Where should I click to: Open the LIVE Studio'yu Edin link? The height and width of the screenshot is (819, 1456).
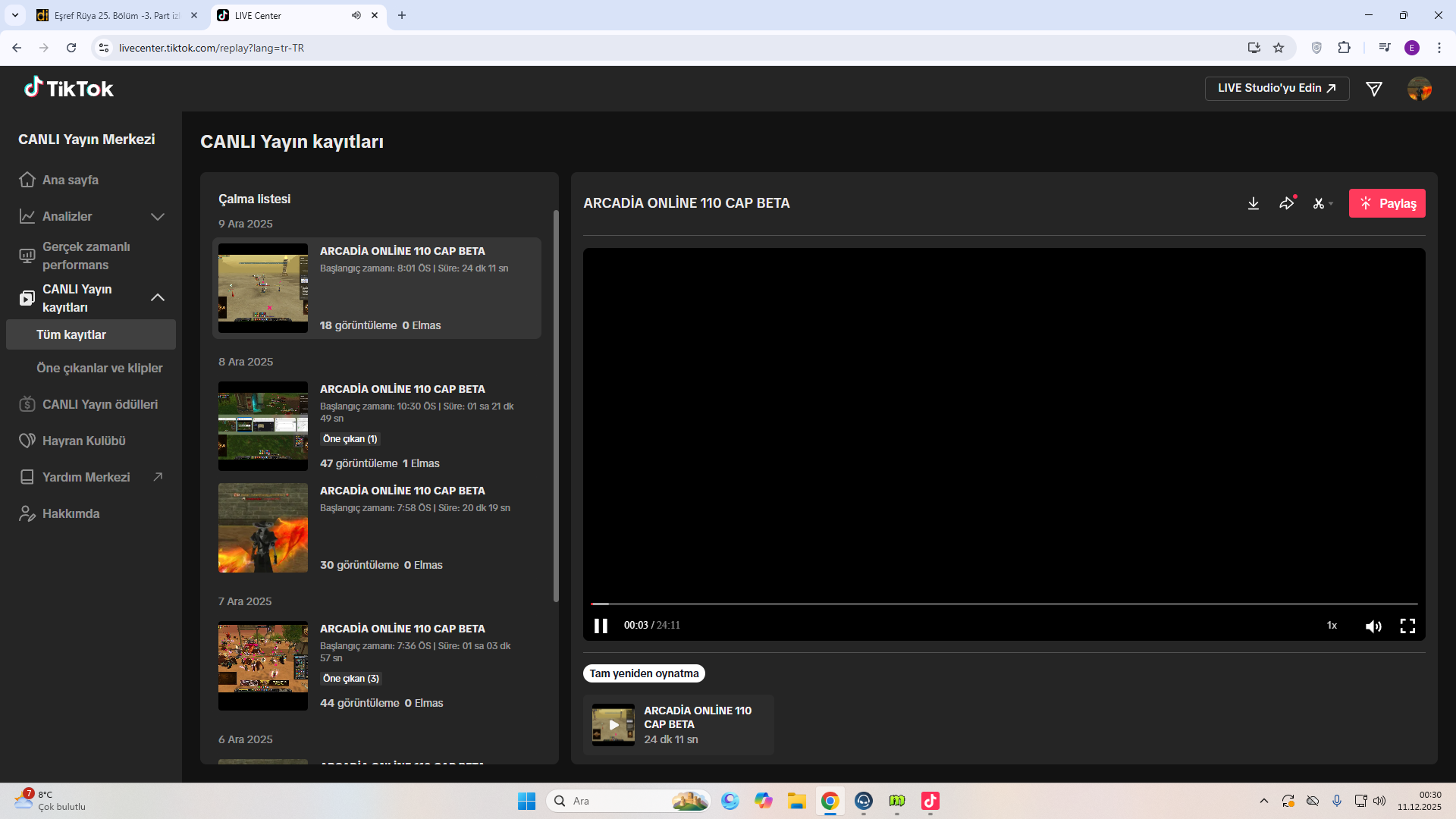click(1277, 88)
